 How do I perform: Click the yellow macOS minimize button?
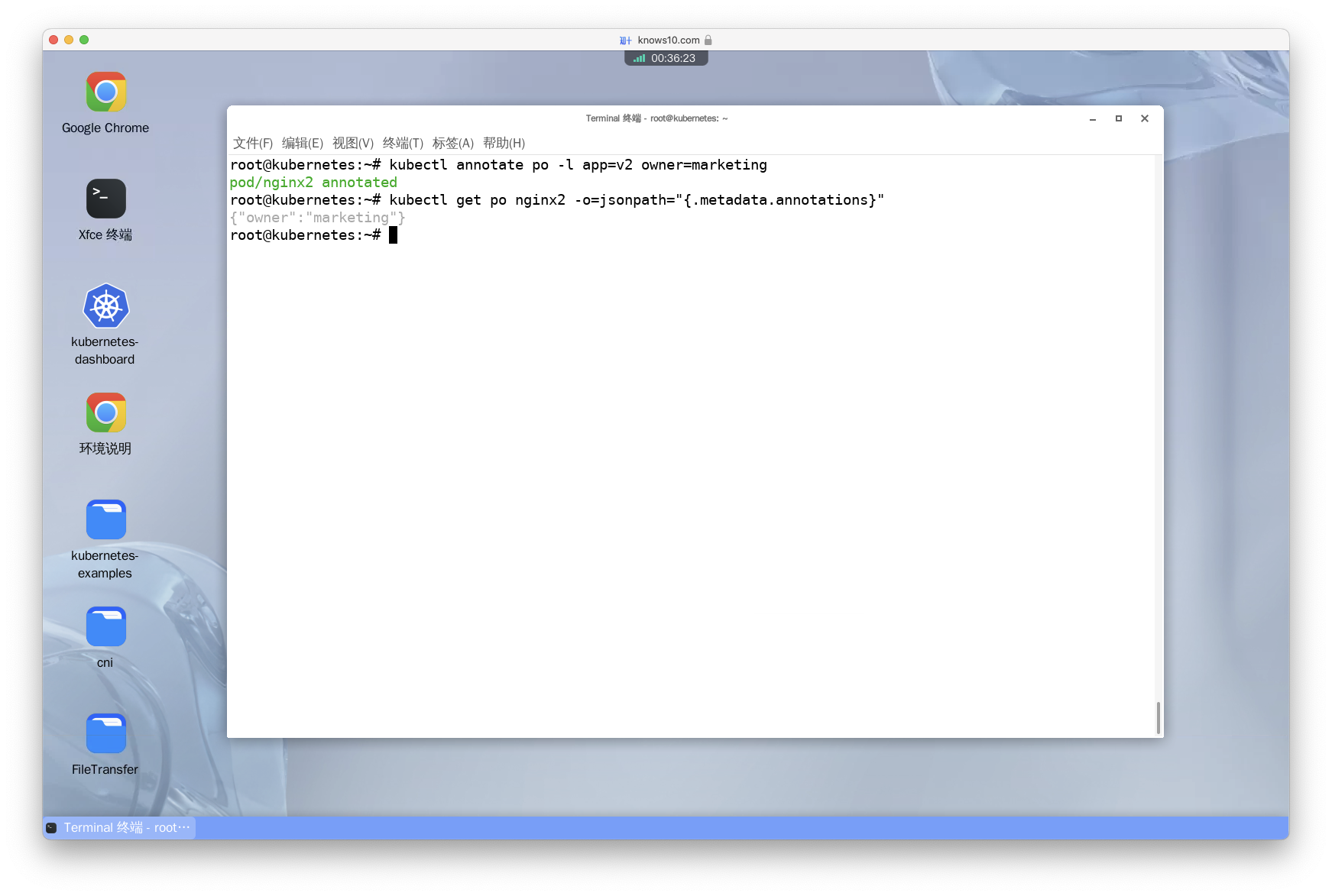click(x=69, y=40)
